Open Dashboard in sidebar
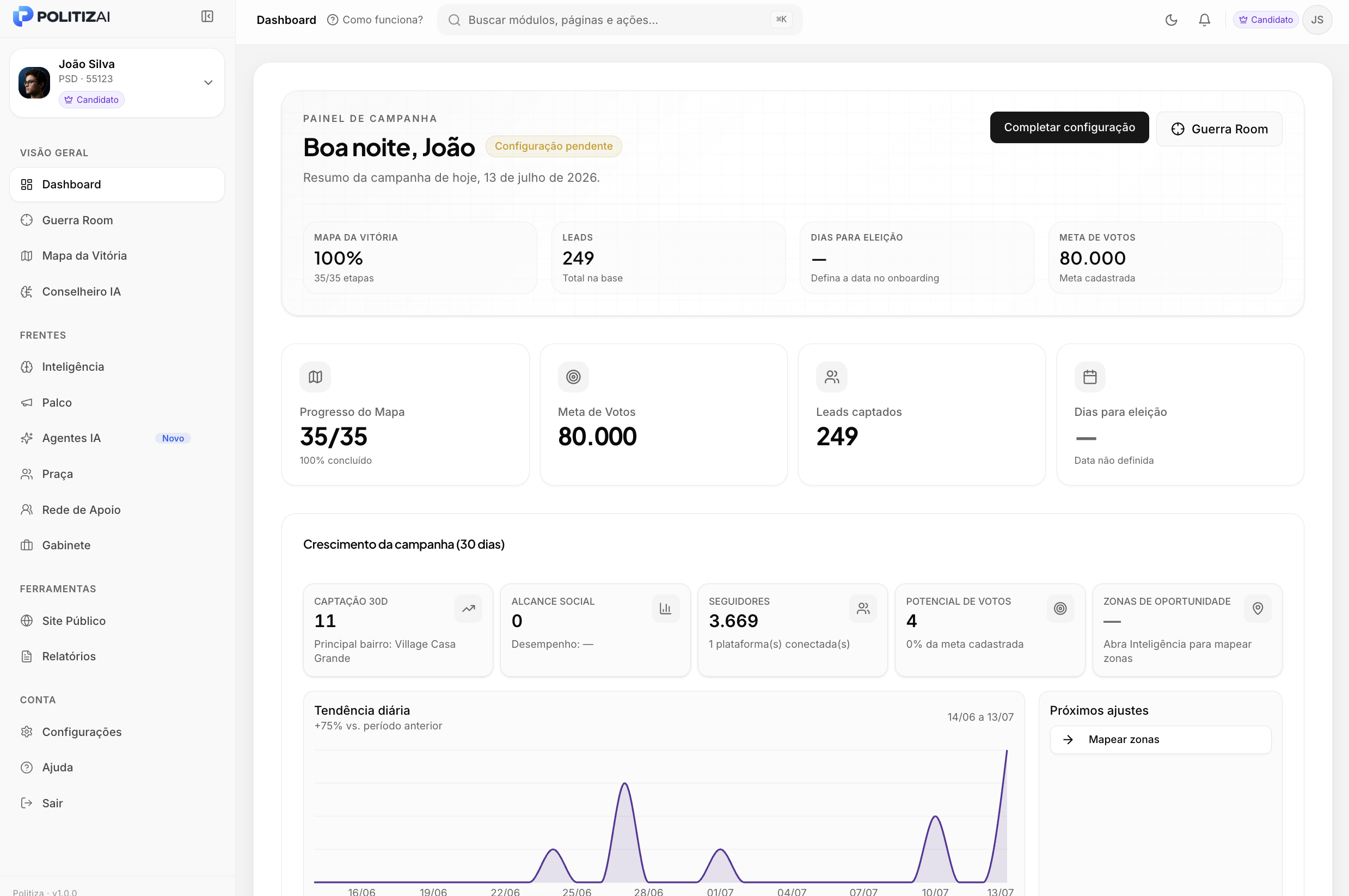This screenshot has height=896, width=1349. click(117, 185)
